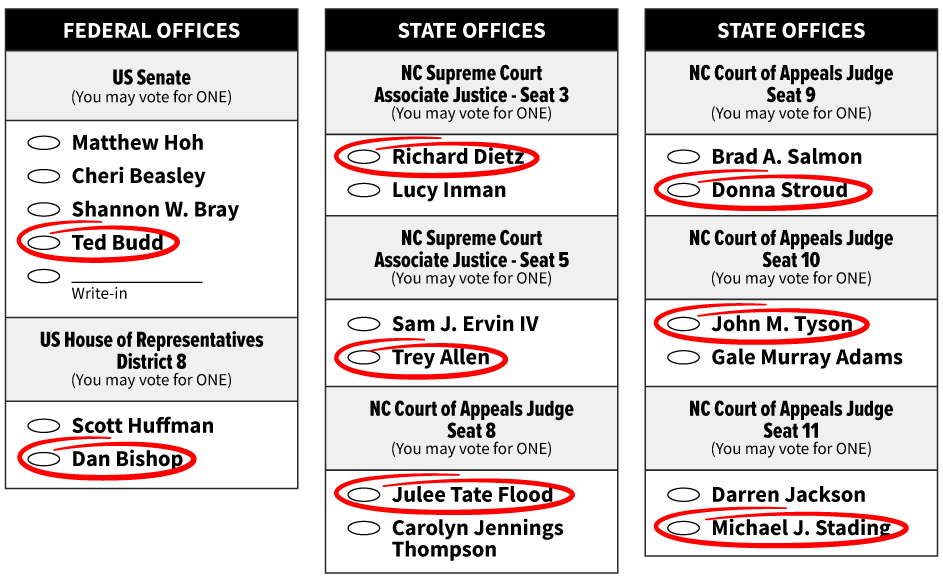Screen dimensions: 943x576
Task: Select the Write-in oval for US Senate
Action: [44, 276]
